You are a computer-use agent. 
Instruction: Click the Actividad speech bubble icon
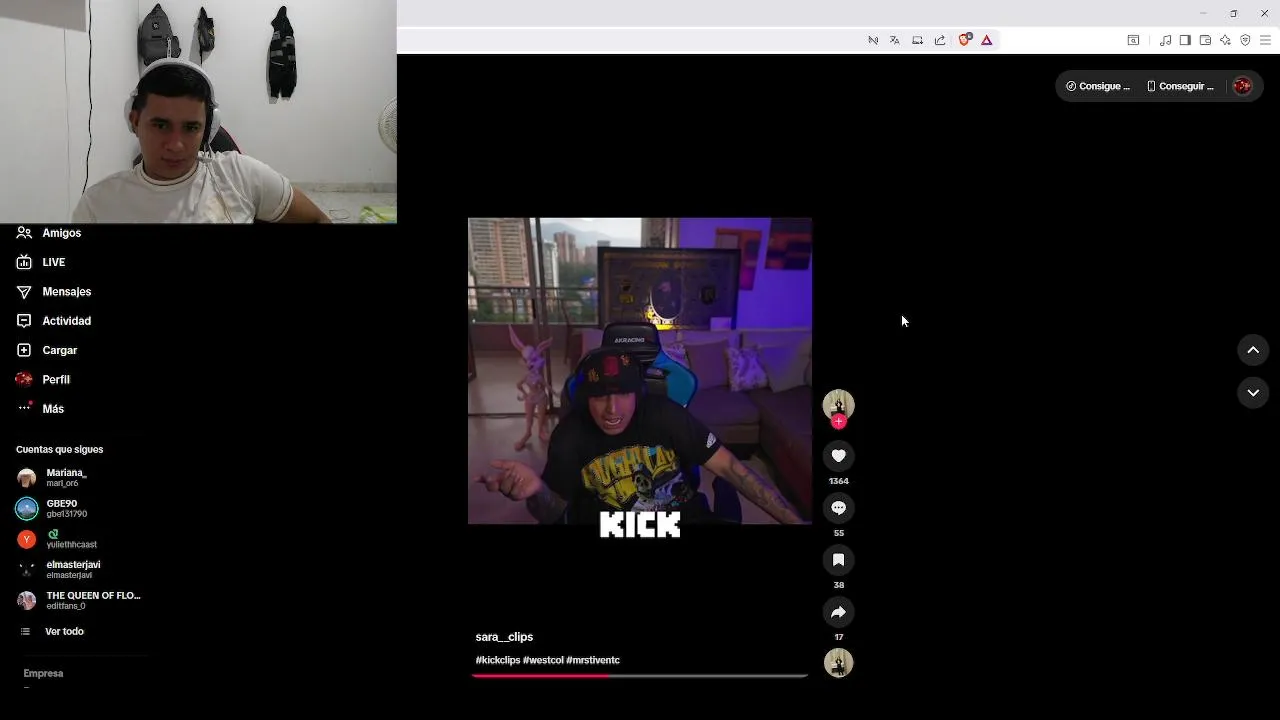pyautogui.click(x=24, y=321)
